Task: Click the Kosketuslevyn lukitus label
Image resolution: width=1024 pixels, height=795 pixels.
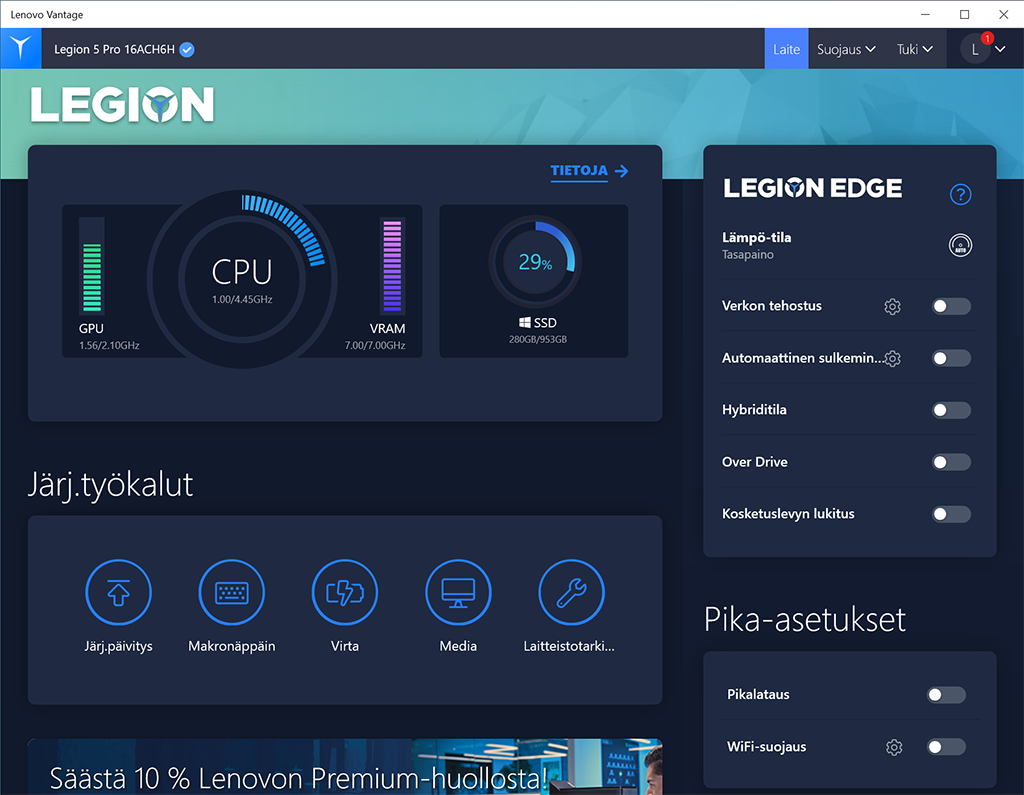Action: point(788,514)
